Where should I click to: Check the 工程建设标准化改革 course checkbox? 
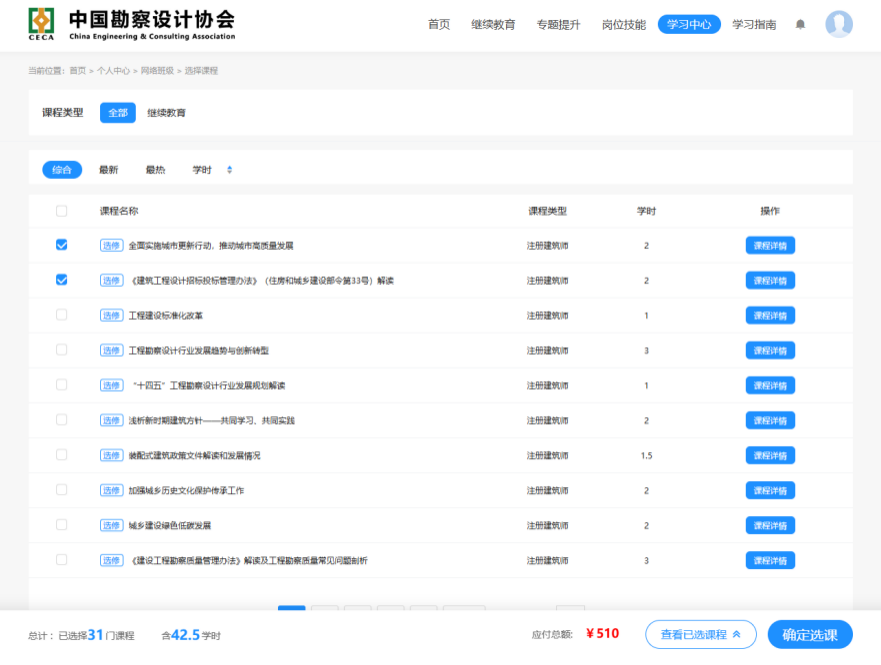[62, 315]
